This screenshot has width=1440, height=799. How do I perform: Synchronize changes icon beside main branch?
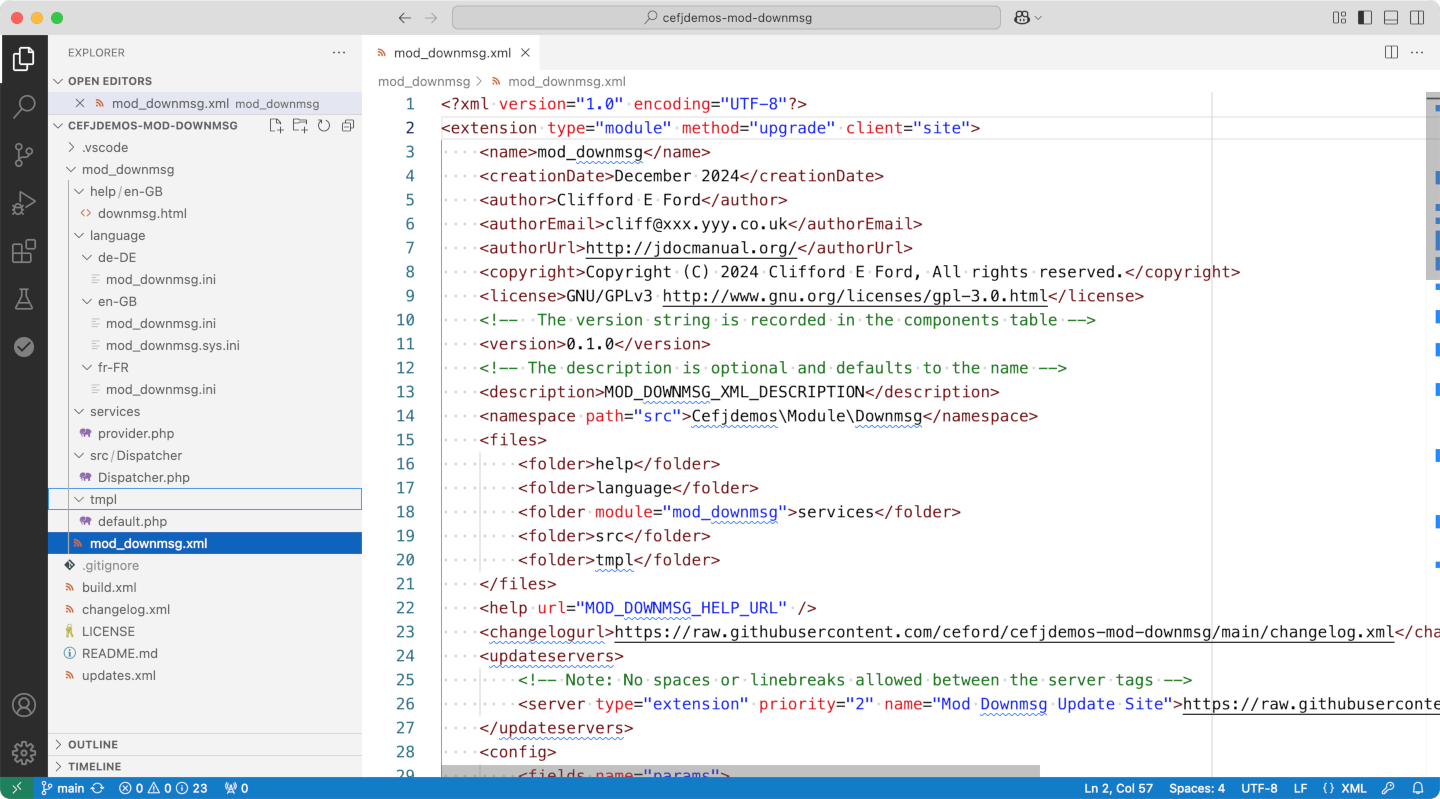[97, 788]
